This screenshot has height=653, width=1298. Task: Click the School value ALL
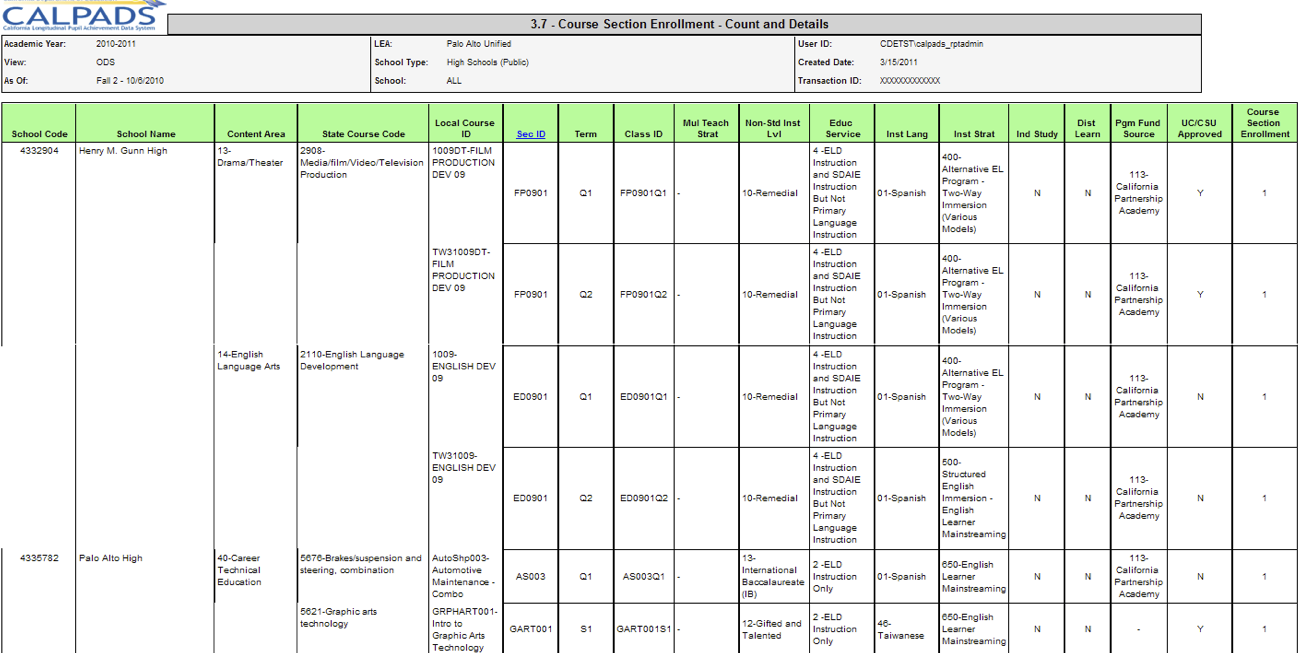pyautogui.click(x=454, y=81)
